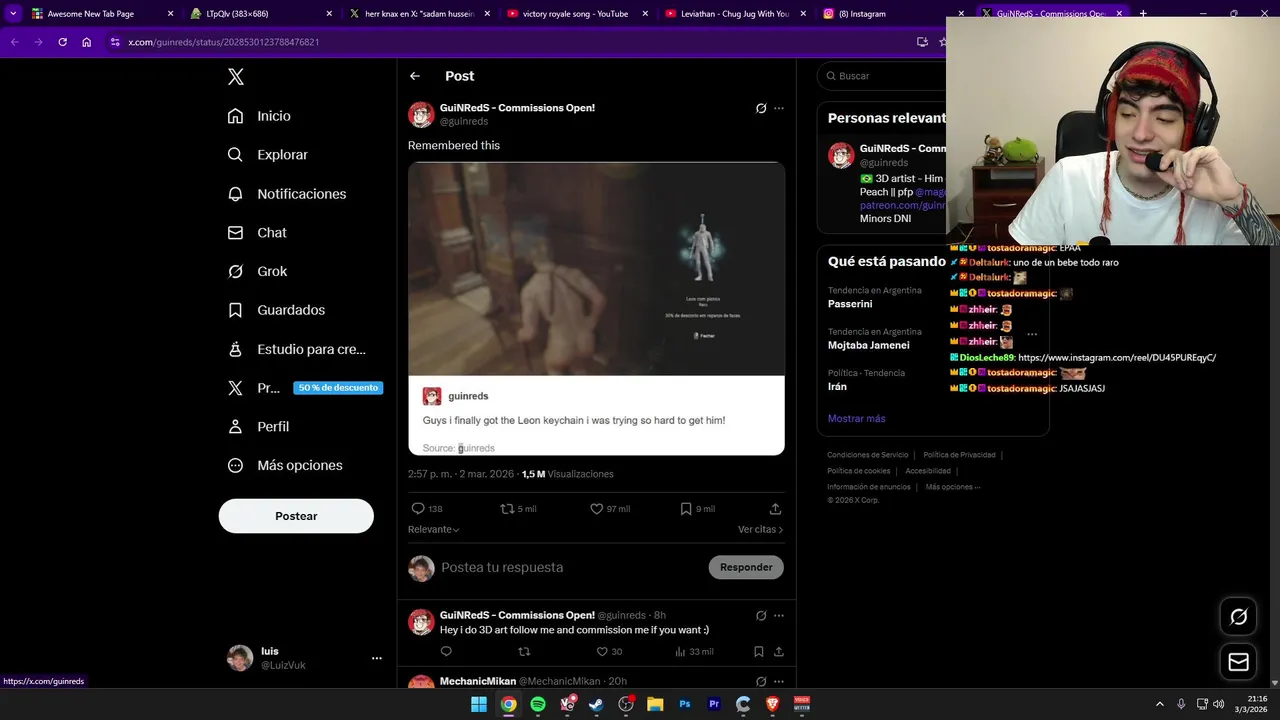Open Notificaciones in the sidebar
The width and height of the screenshot is (1280, 720).
click(286, 194)
